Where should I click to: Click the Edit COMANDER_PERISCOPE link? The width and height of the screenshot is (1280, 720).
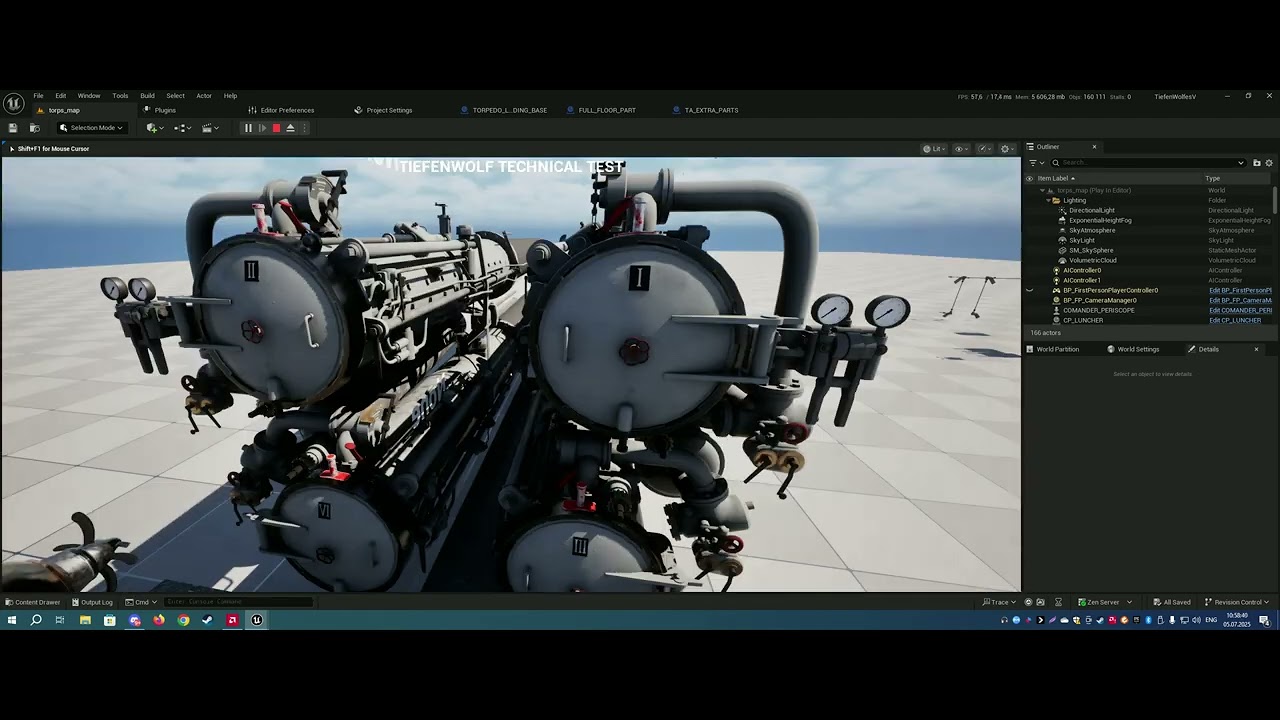[1240, 310]
